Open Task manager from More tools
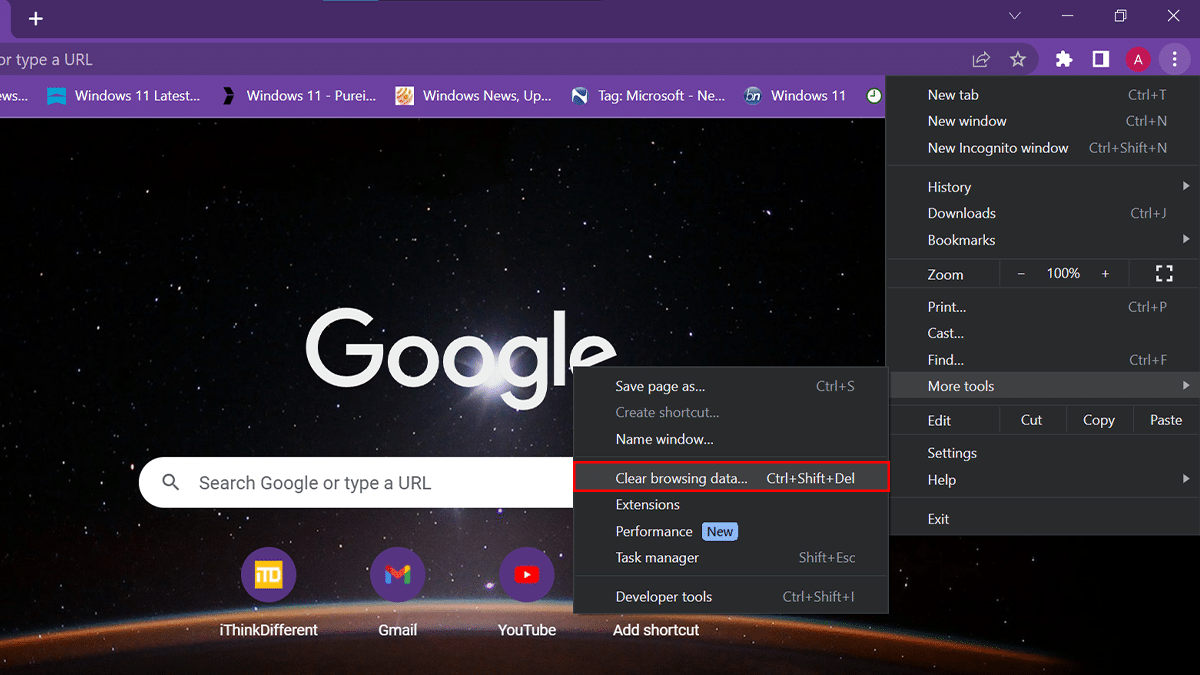Screen dimensions: 1200x675 point(657,558)
